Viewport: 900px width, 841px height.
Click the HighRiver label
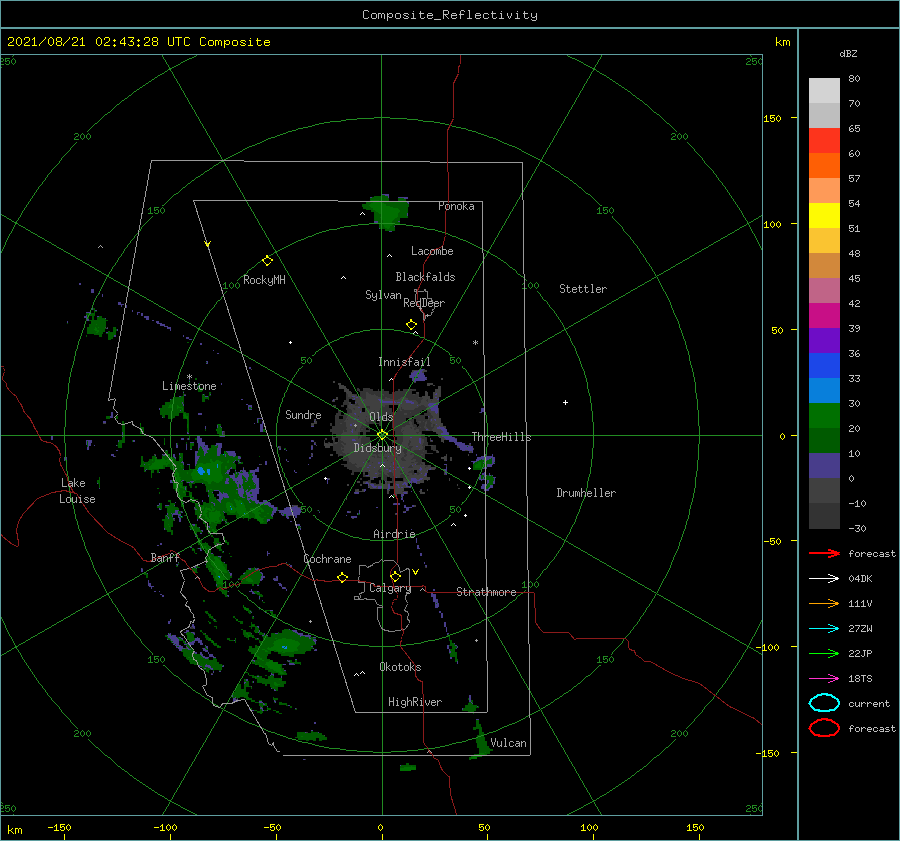tap(415, 702)
